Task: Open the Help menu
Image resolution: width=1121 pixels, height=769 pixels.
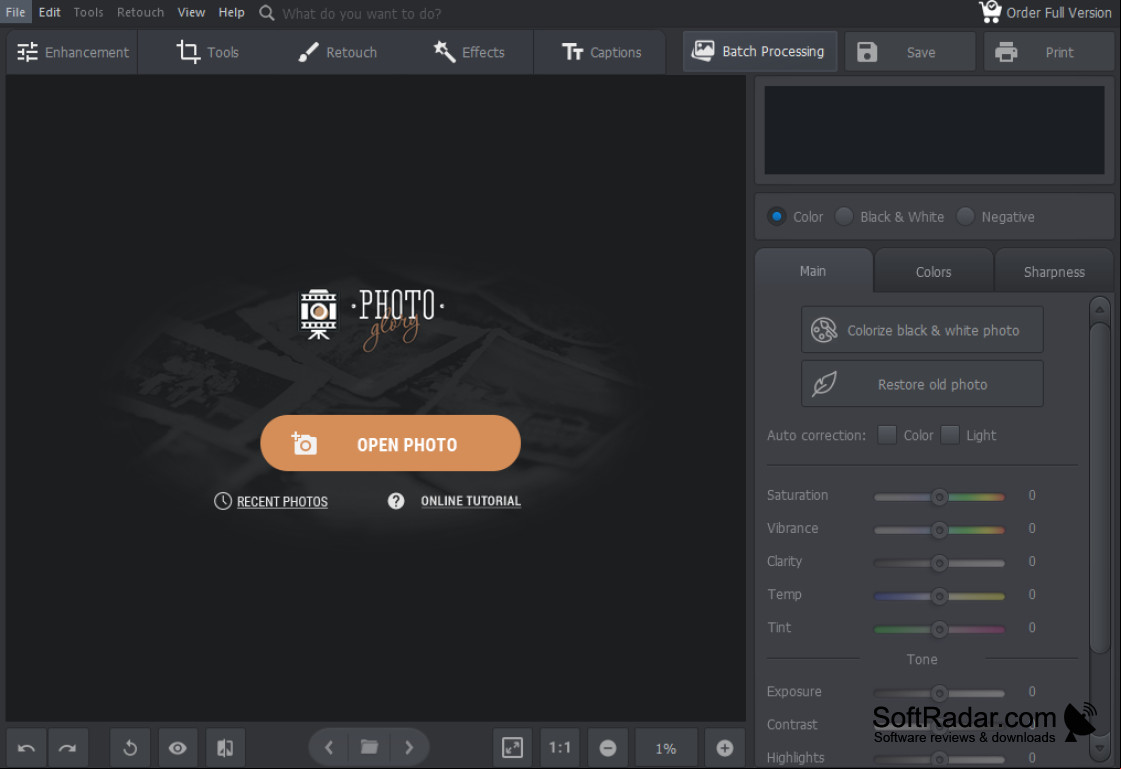Action: pyautogui.click(x=231, y=12)
